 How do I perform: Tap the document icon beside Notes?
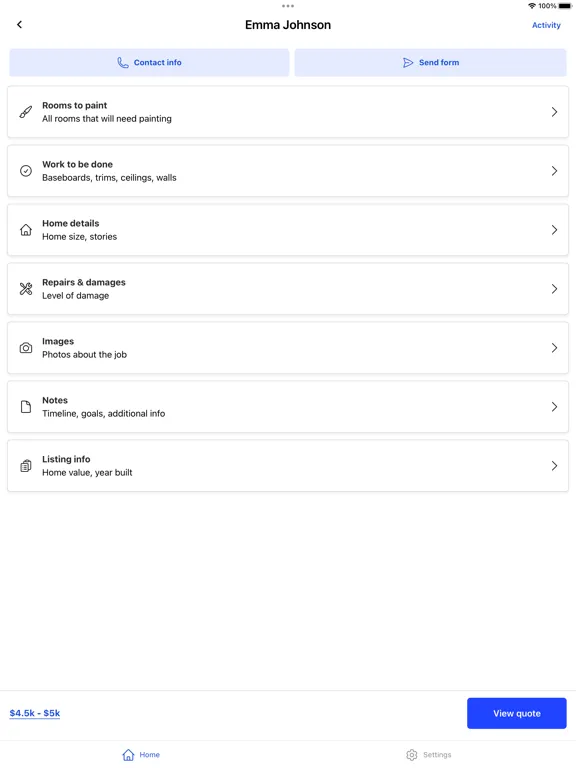(x=26, y=407)
